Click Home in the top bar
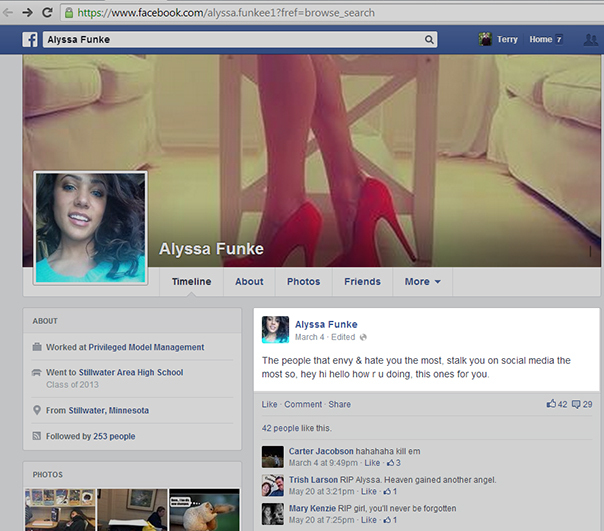This screenshot has width=604, height=531. pos(540,39)
